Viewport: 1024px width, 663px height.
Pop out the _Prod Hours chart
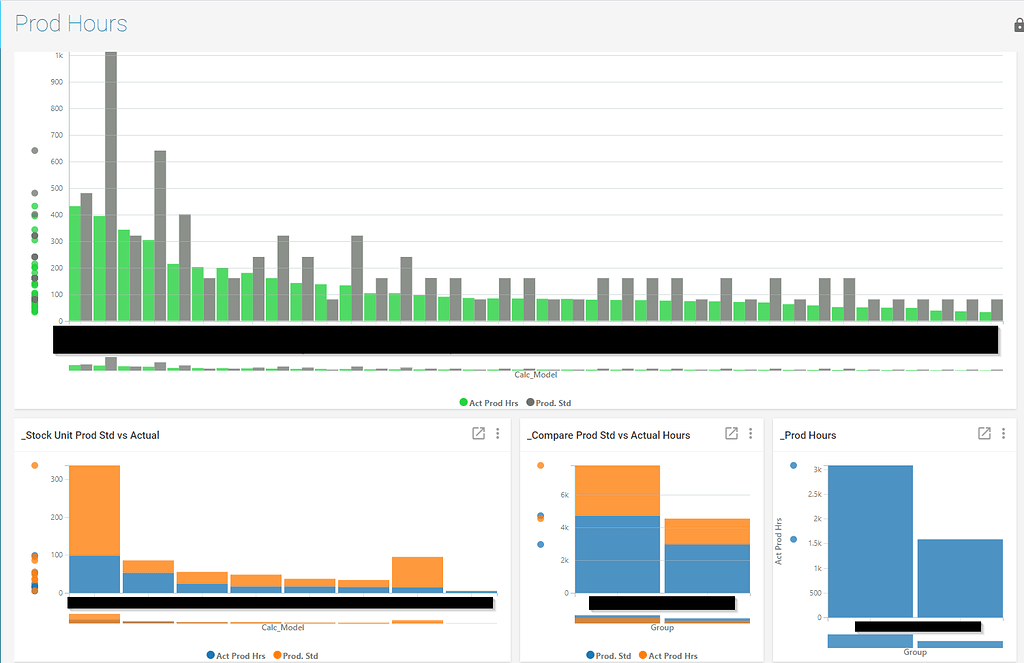pos(984,434)
